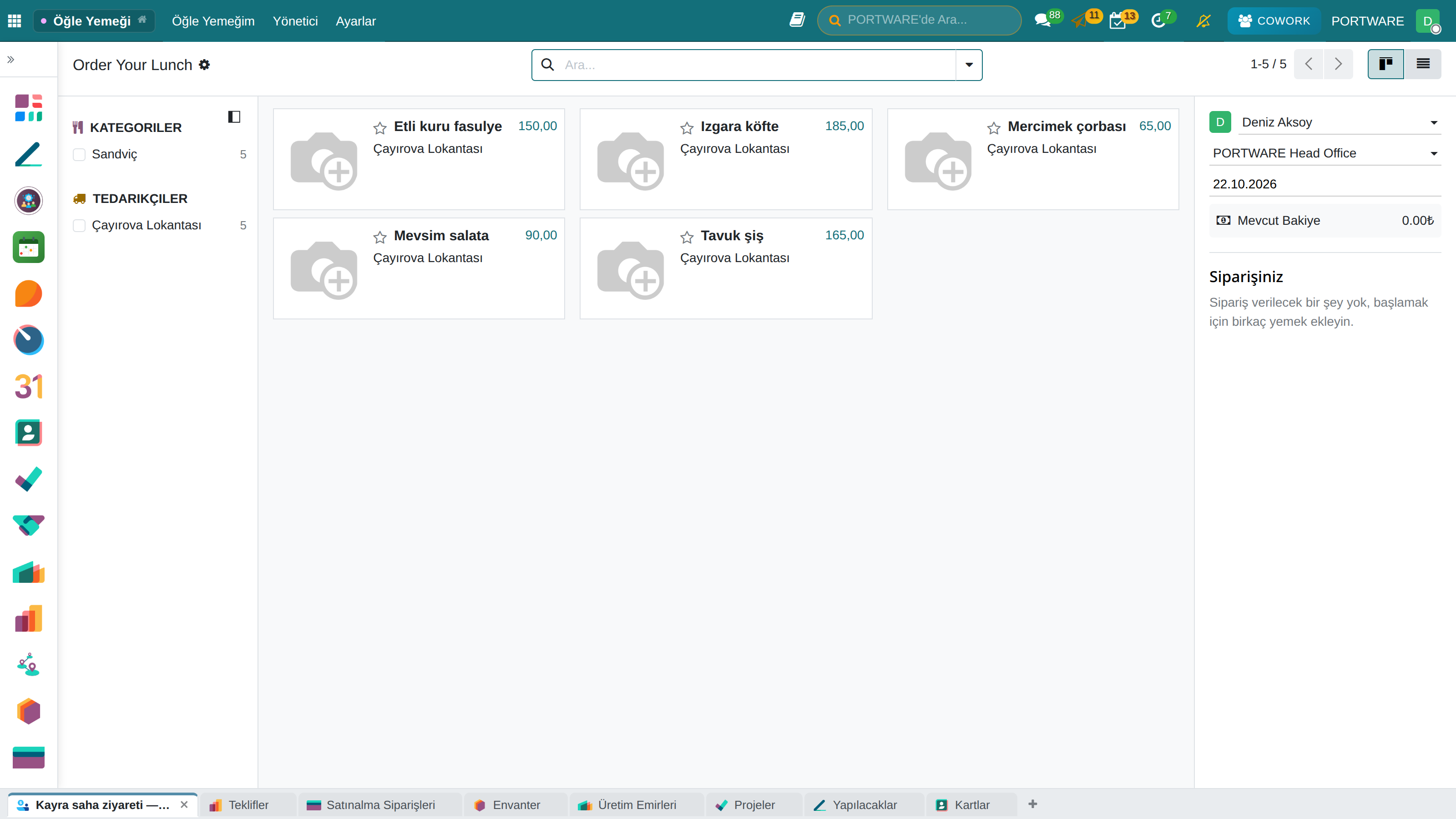
Task: Add a new bottom tab with plus
Action: (1033, 804)
